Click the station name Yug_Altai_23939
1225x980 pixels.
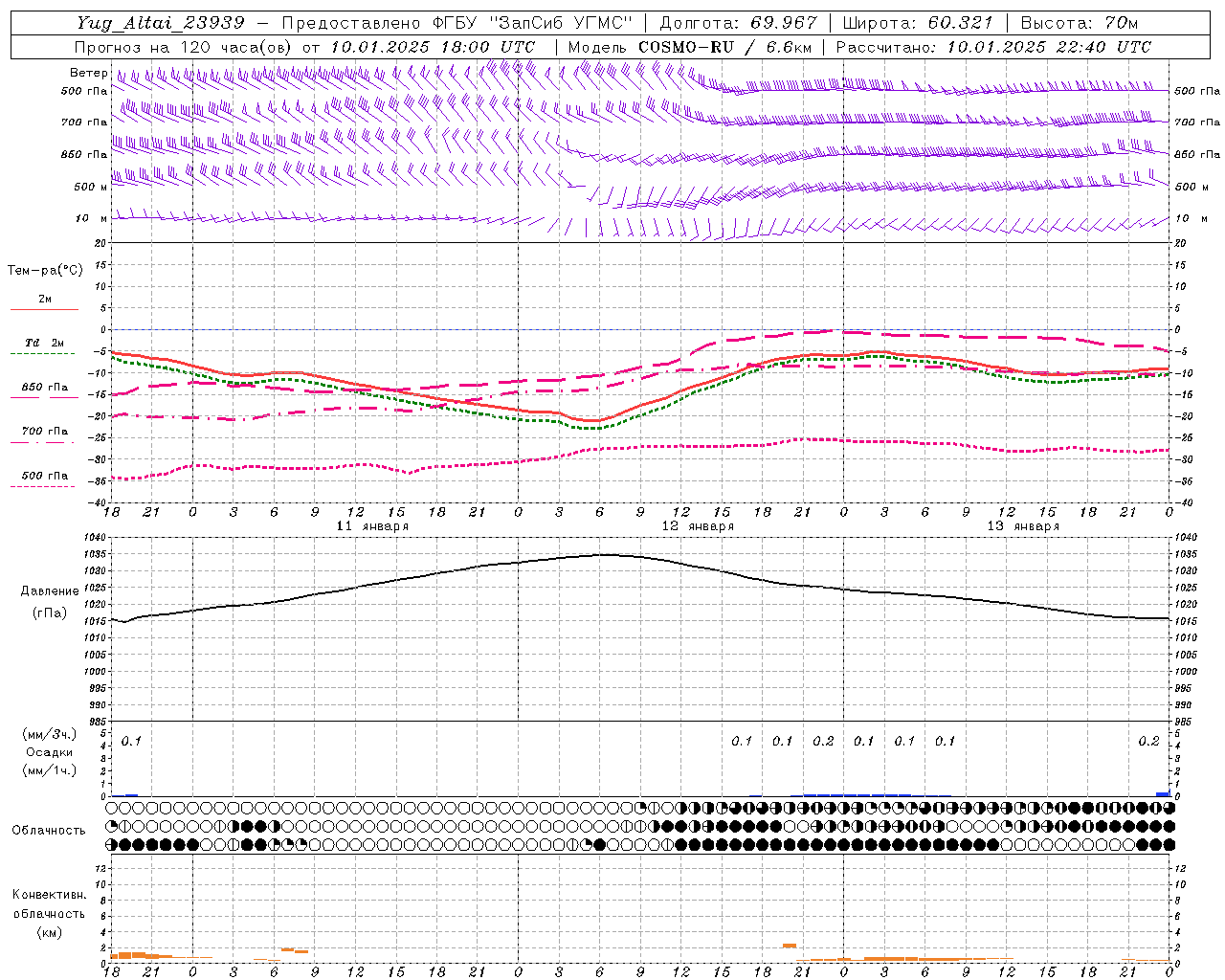coord(160,23)
